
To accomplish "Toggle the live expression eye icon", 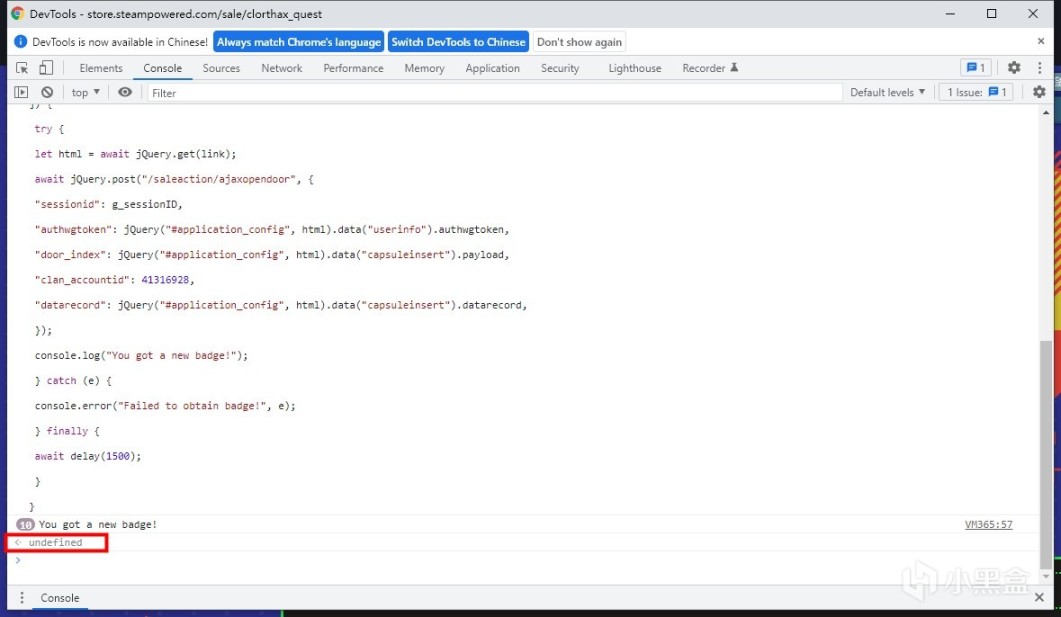I will point(125,92).
